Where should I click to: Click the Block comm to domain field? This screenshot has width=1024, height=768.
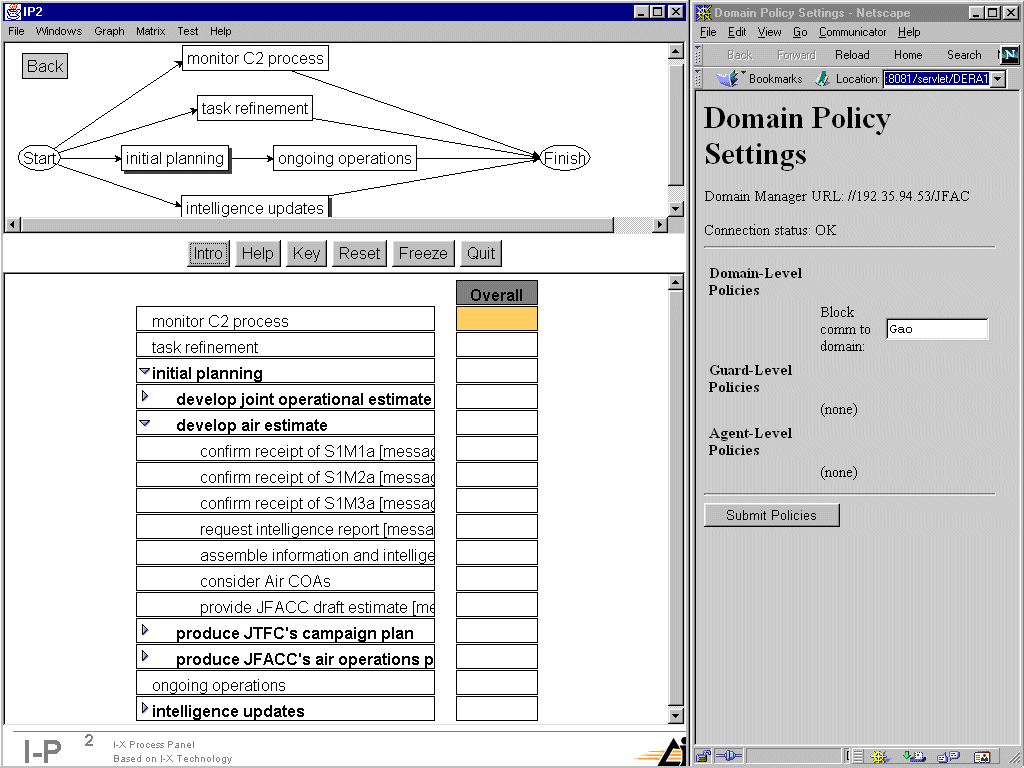(936, 329)
